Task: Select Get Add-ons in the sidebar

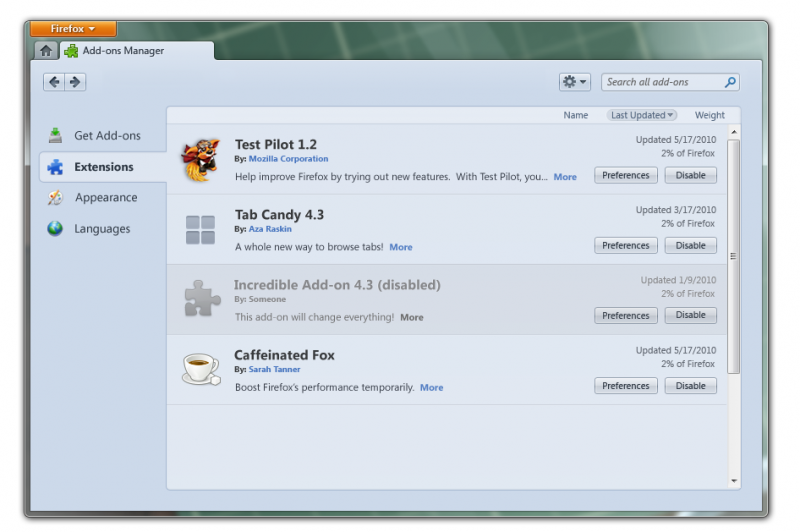Action: click(107, 136)
